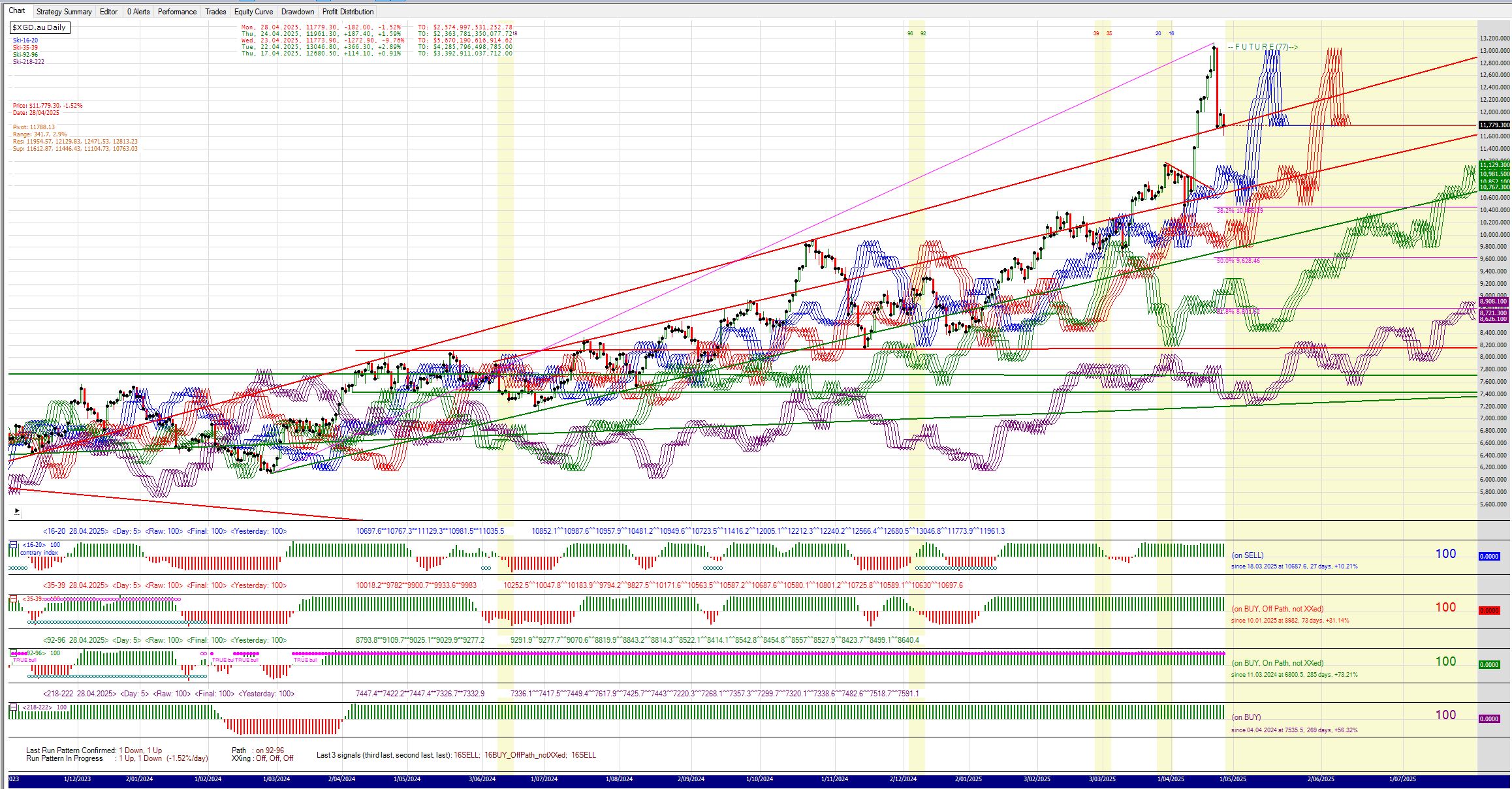Open the Editor tab
The height and width of the screenshot is (789, 1512).
tap(108, 12)
